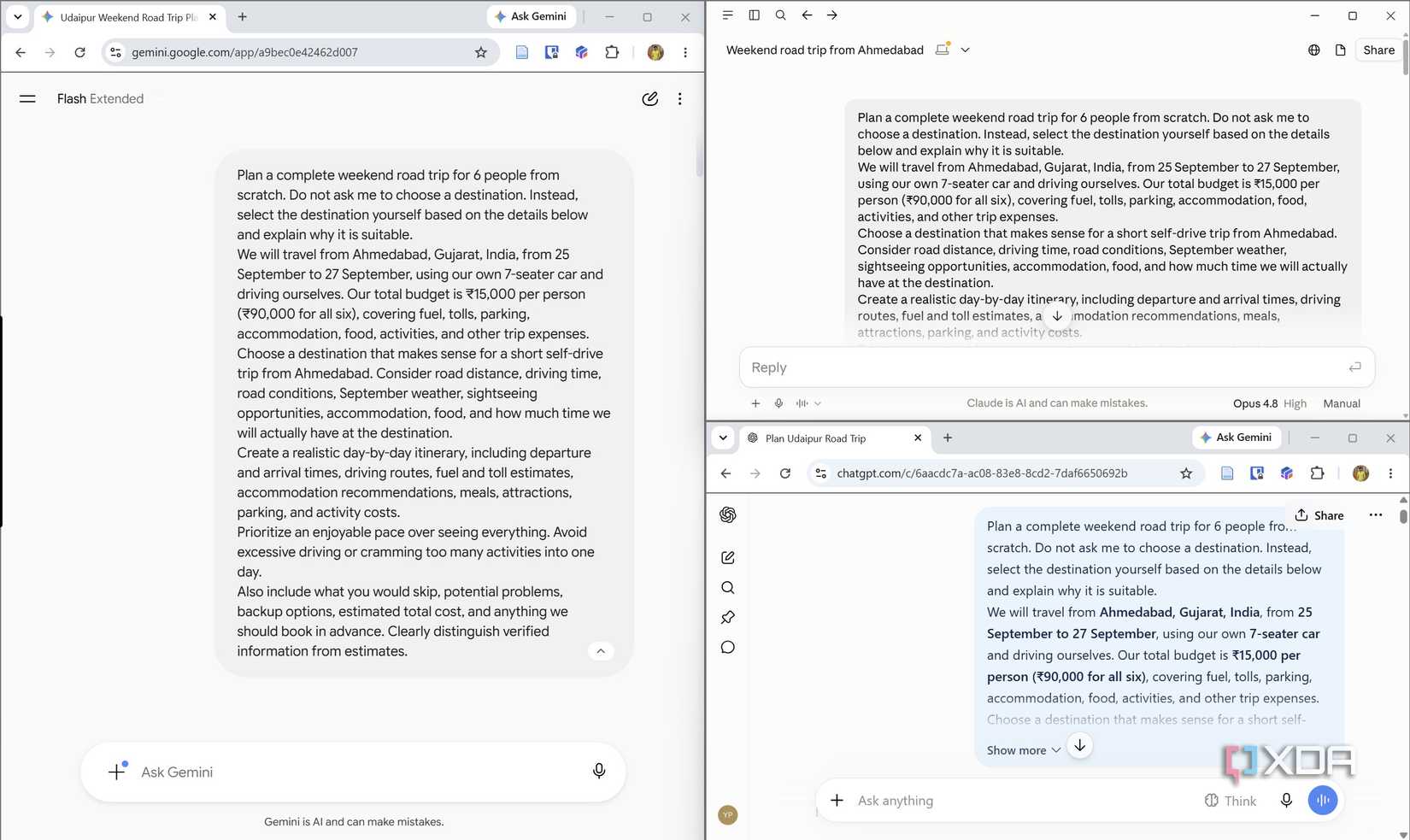Open tab search dropdown in ChatGPT browser
This screenshot has height=840, width=1410.
(723, 438)
